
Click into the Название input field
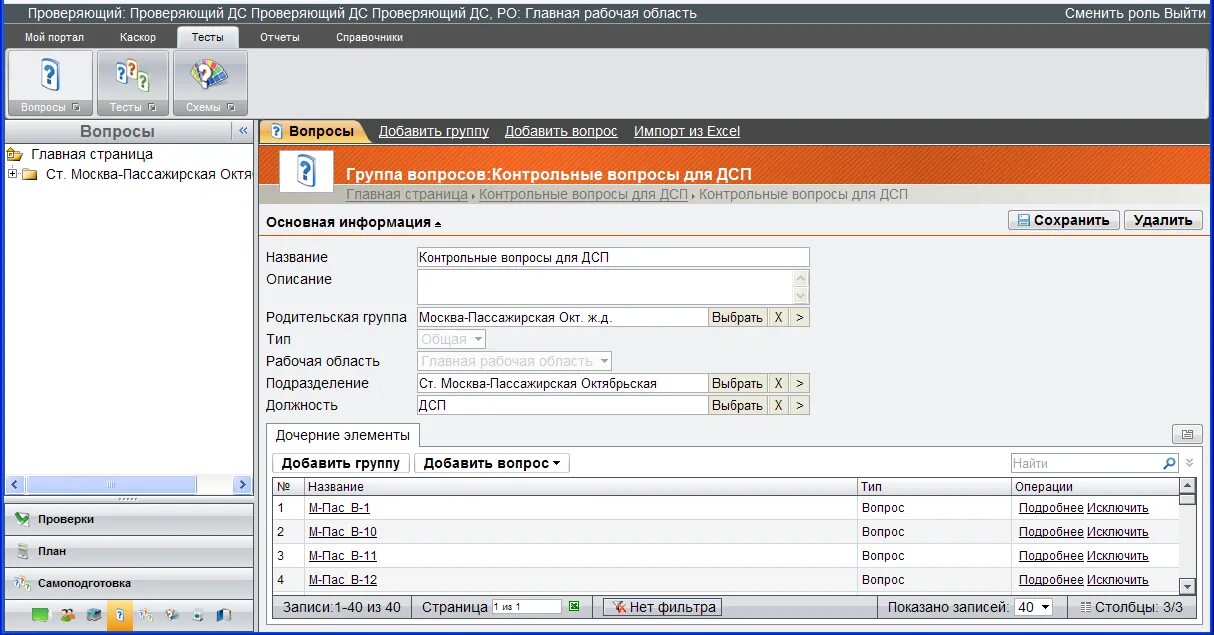point(613,257)
